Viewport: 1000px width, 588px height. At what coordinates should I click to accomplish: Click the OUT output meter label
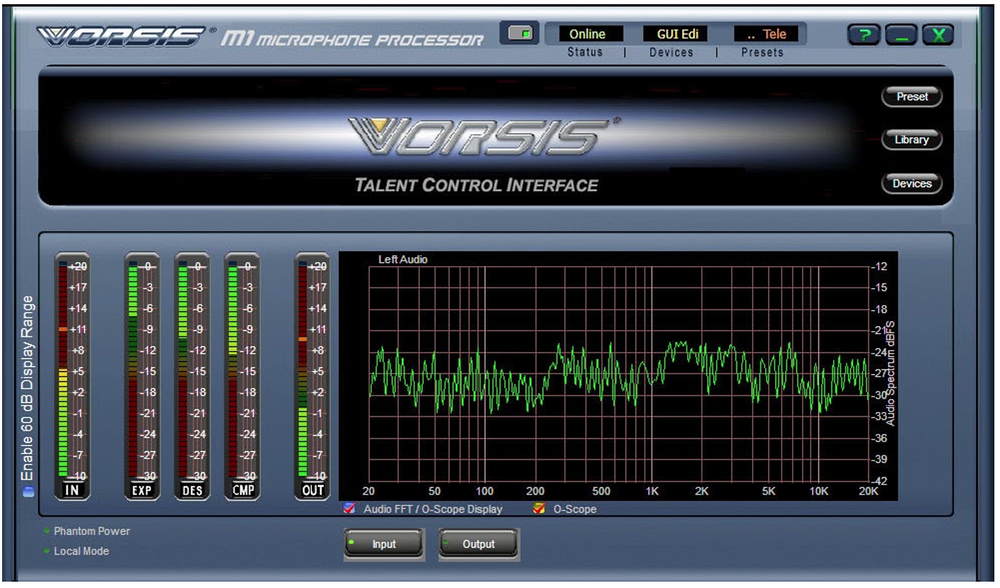(x=312, y=491)
